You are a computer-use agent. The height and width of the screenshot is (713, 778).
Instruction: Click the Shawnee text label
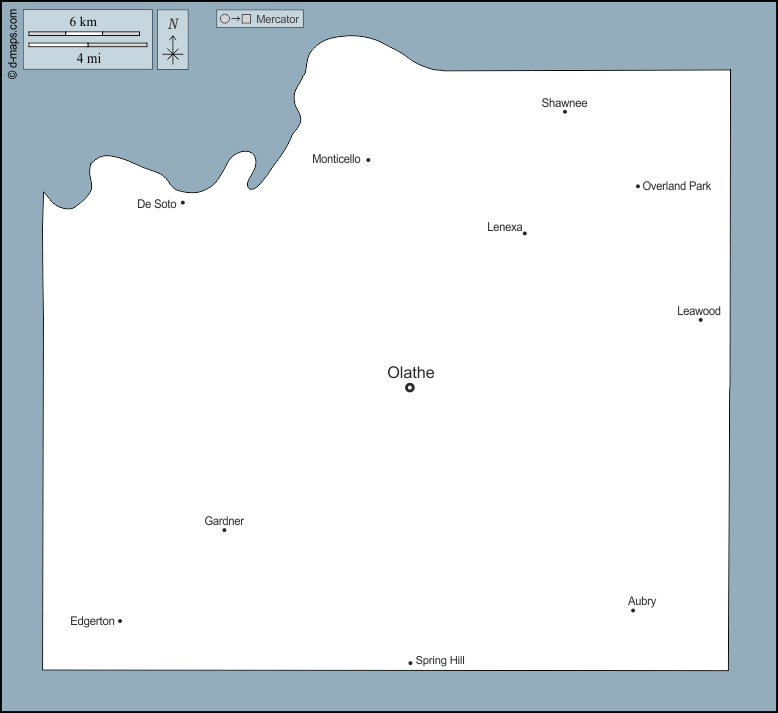[x=564, y=103]
